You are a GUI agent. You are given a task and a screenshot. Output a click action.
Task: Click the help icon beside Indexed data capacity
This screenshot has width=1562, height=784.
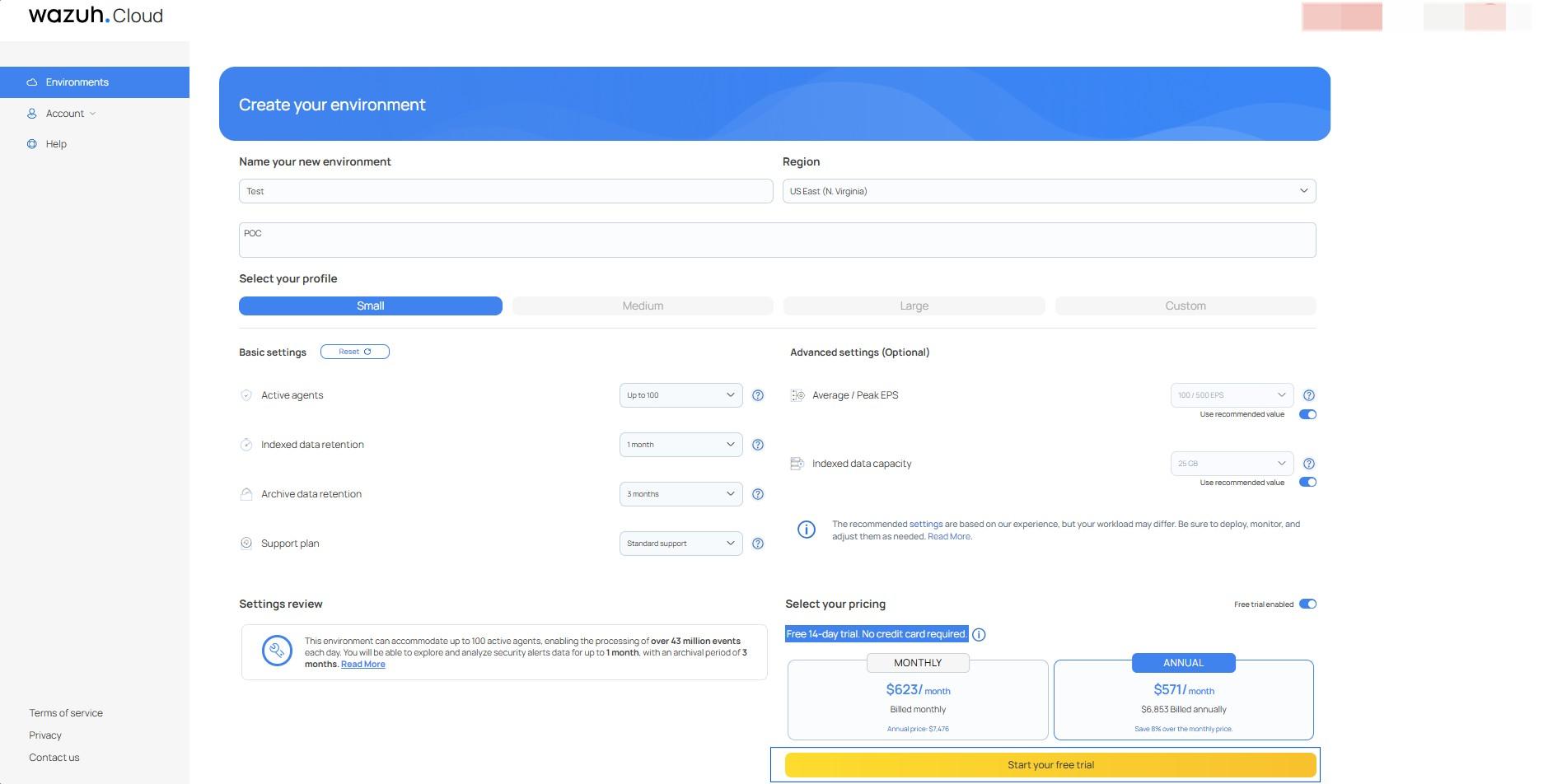pos(1310,464)
